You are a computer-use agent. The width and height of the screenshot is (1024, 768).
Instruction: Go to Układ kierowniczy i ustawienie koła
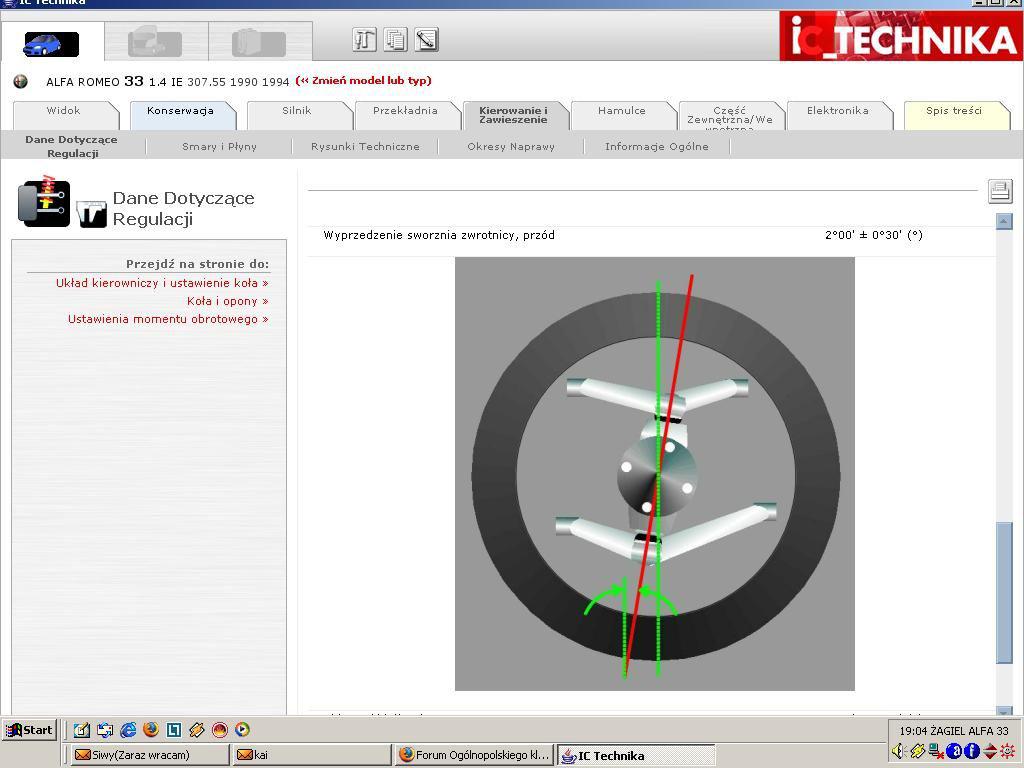(162, 283)
